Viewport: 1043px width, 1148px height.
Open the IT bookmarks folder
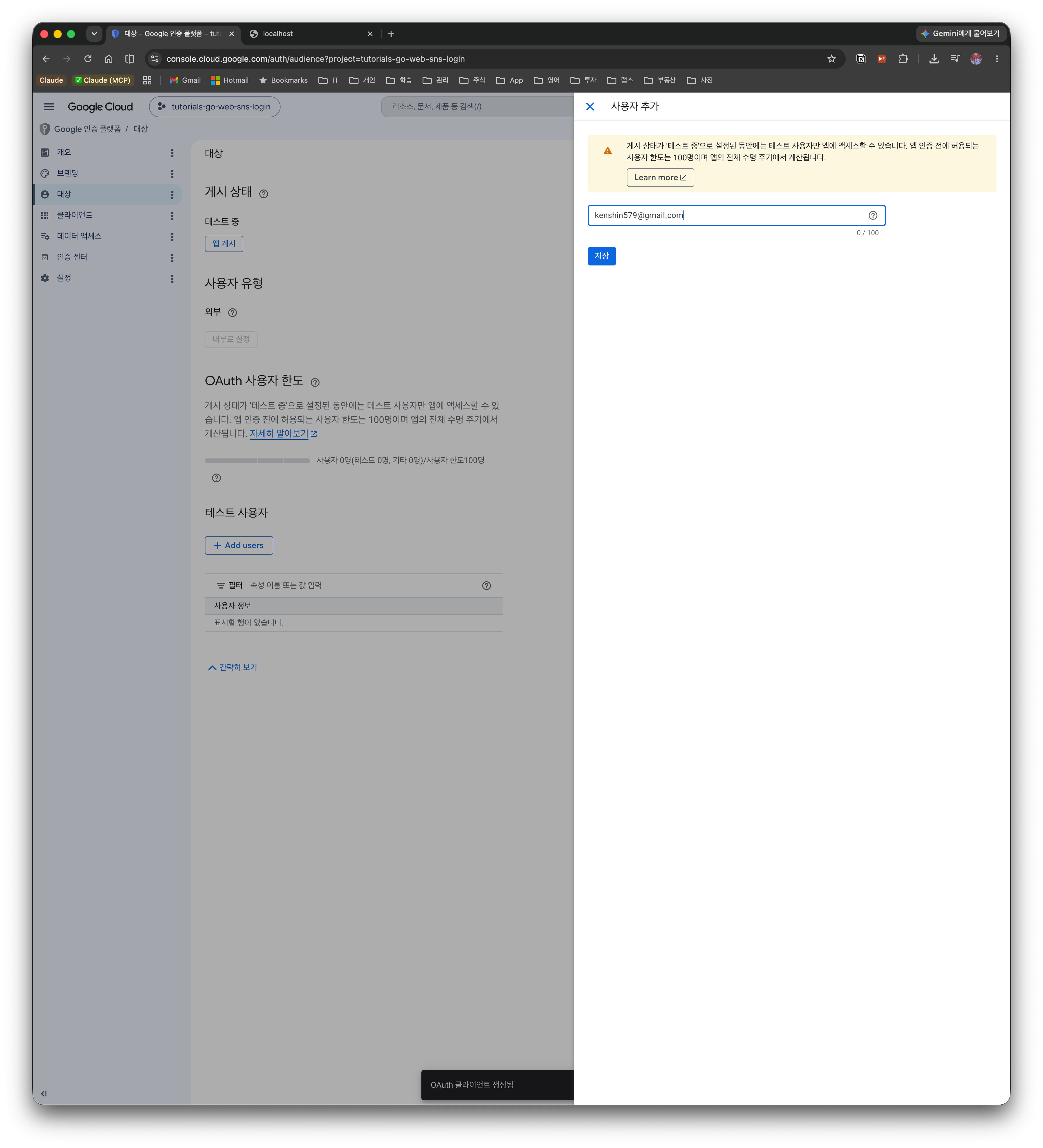pos(329,80)
